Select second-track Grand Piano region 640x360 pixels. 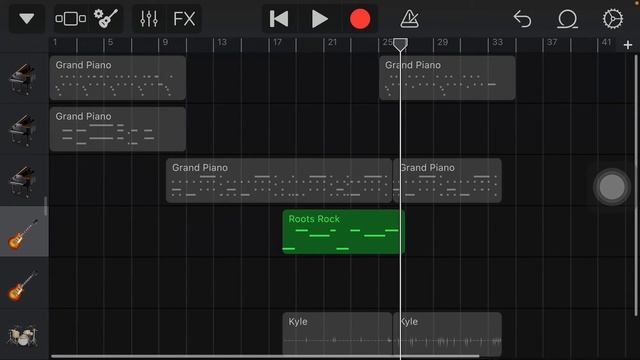[x=118, y=129]
